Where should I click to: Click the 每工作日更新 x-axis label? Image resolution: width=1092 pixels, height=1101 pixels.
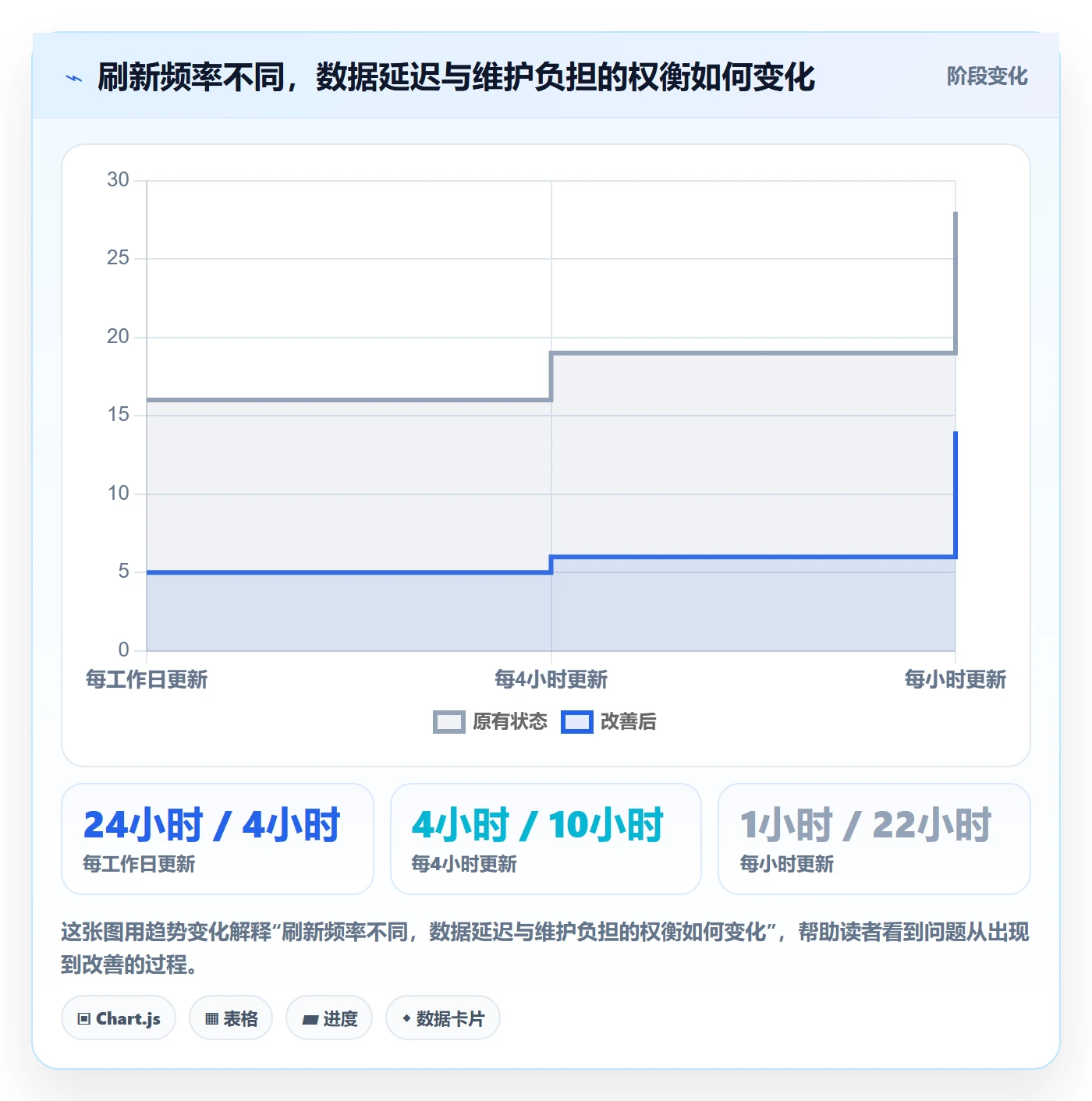click(x=147, y=679)
